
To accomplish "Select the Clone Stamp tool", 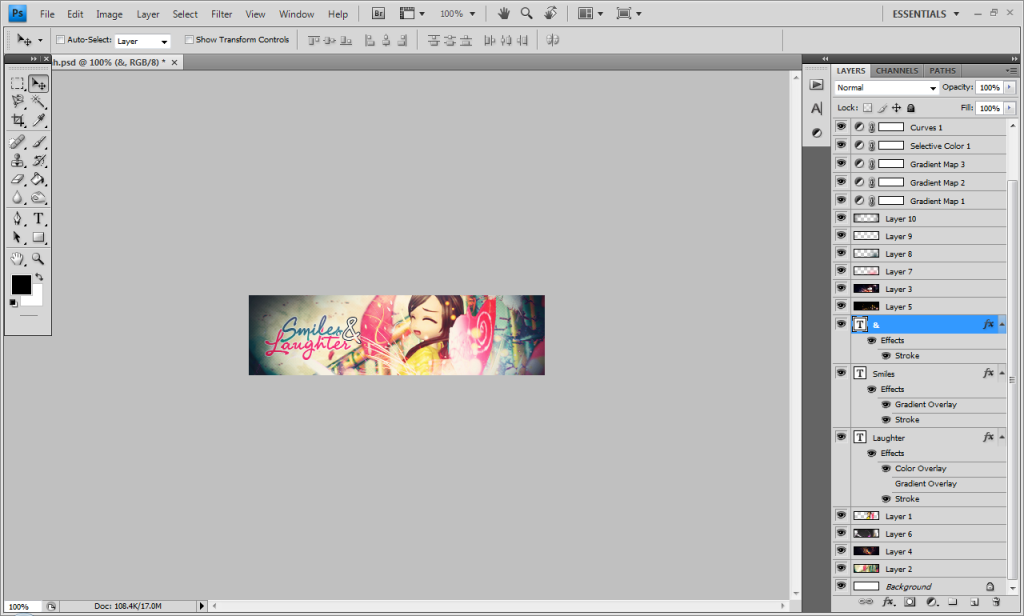I will tap(18, 161).
